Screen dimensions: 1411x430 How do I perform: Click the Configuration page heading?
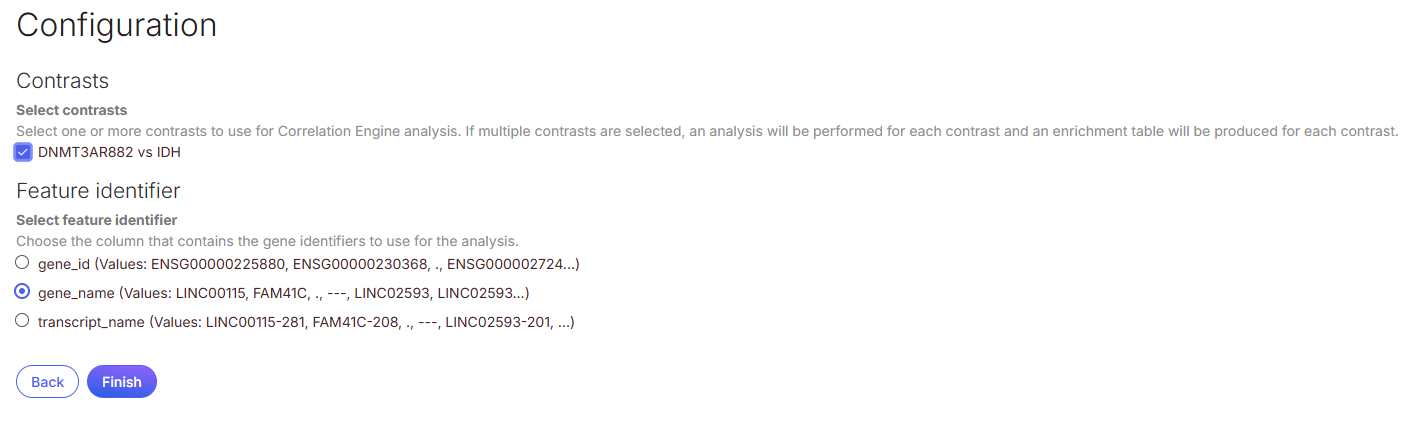tap(116, 25)
